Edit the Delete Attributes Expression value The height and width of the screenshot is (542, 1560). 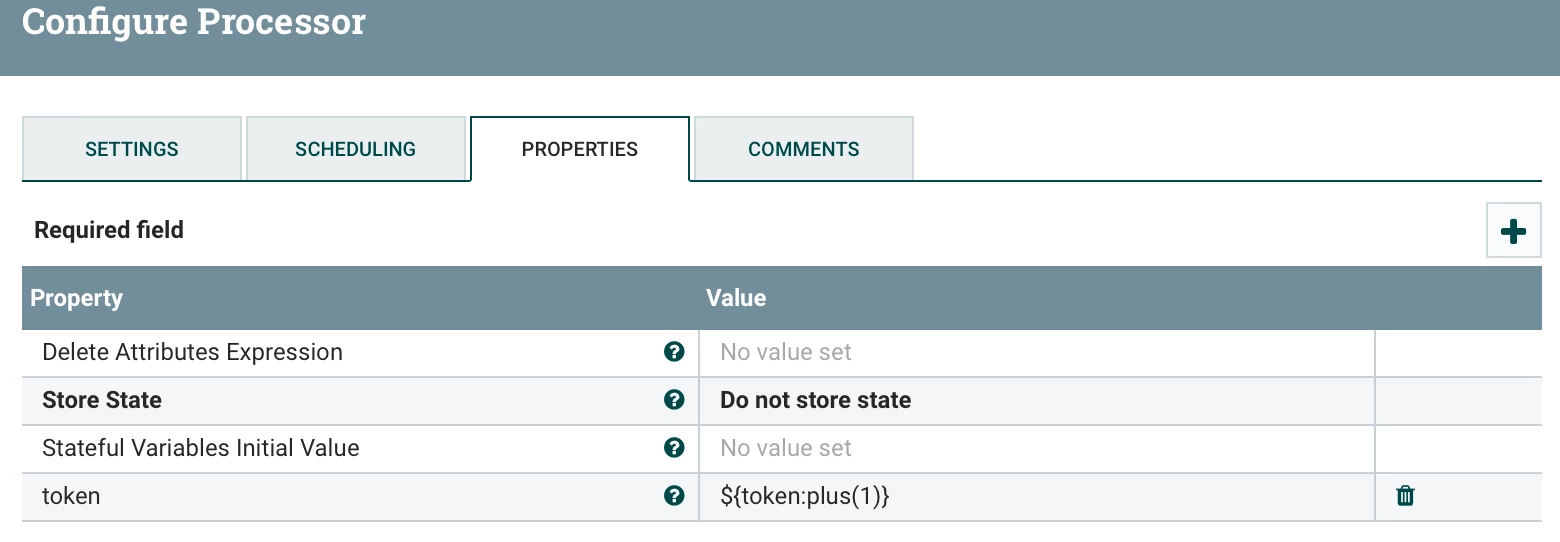(x=1037, y=353)
